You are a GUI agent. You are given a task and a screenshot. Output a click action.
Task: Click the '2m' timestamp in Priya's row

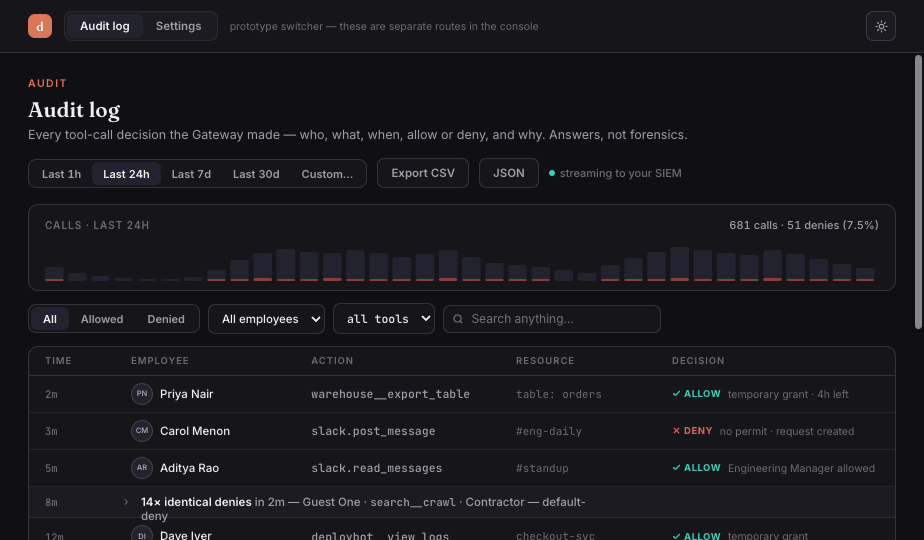click(51, 394)
